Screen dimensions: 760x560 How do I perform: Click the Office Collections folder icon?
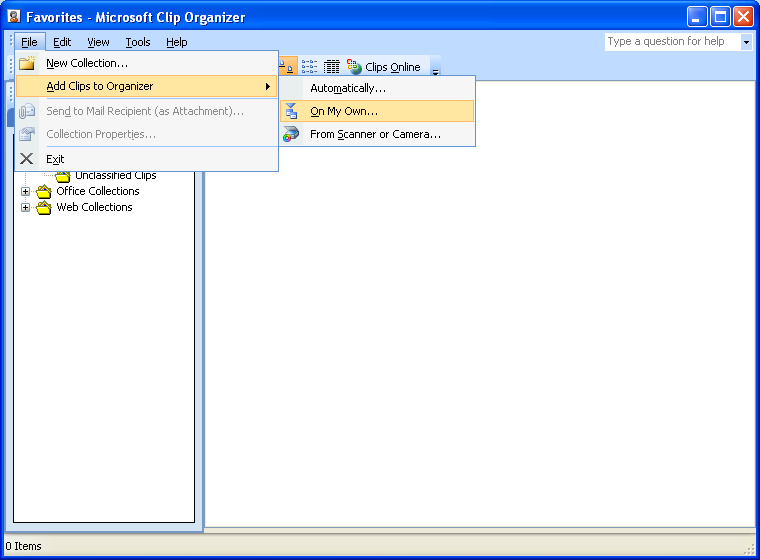pyautogui.click(x=44, y=192)
